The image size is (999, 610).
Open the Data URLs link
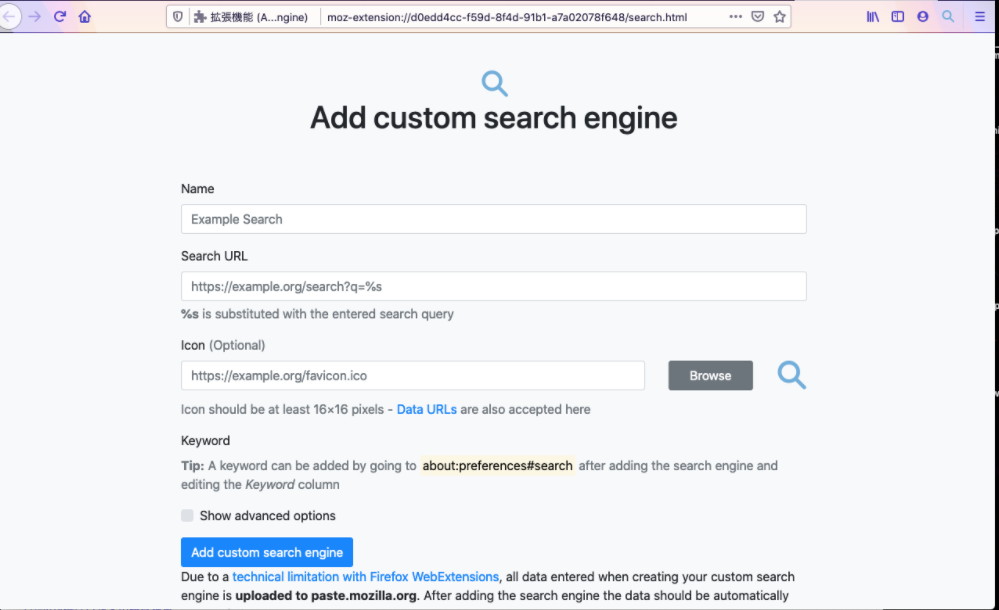tap(427, 409)
